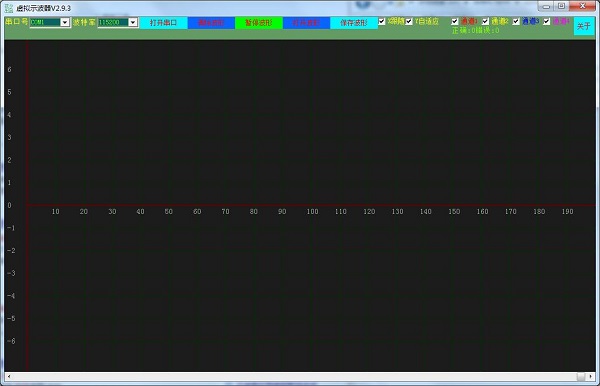
Task: Uncheck the yellow 通道2 checkbox
Action: 485,21
